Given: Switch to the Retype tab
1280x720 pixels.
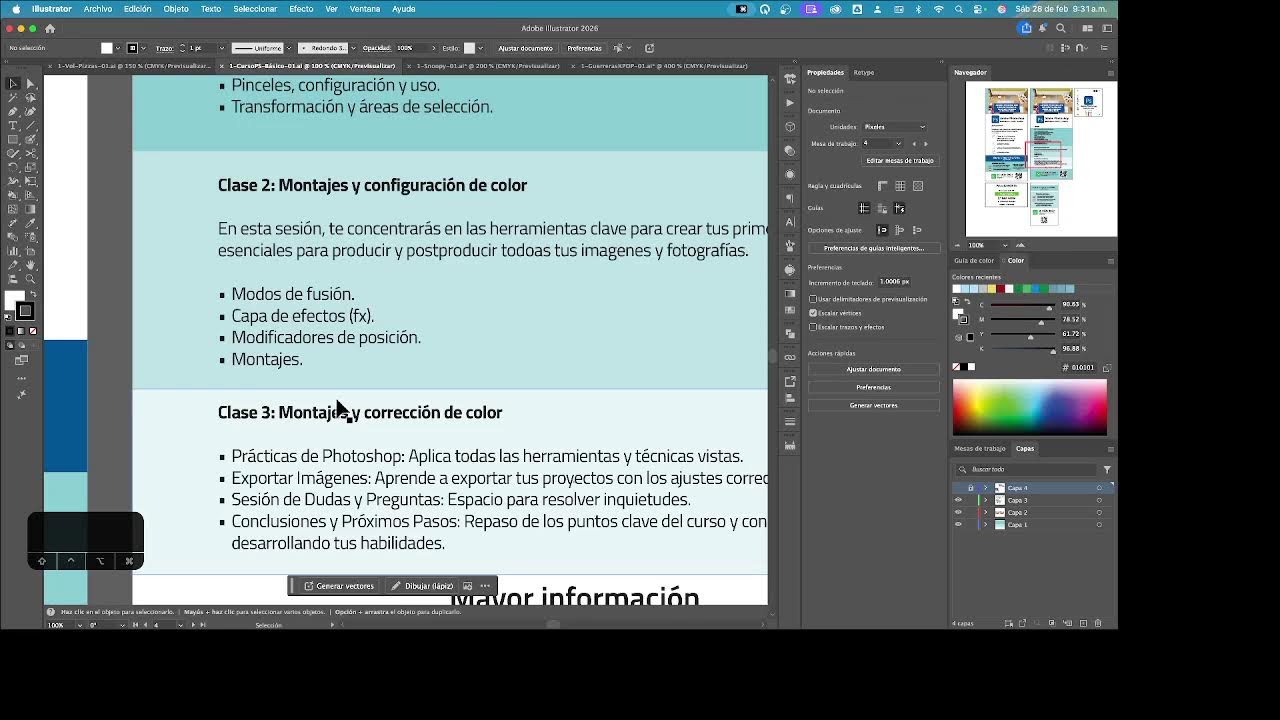Looking at the screenshot, I should pyautogui.click(x=864, y=73).
